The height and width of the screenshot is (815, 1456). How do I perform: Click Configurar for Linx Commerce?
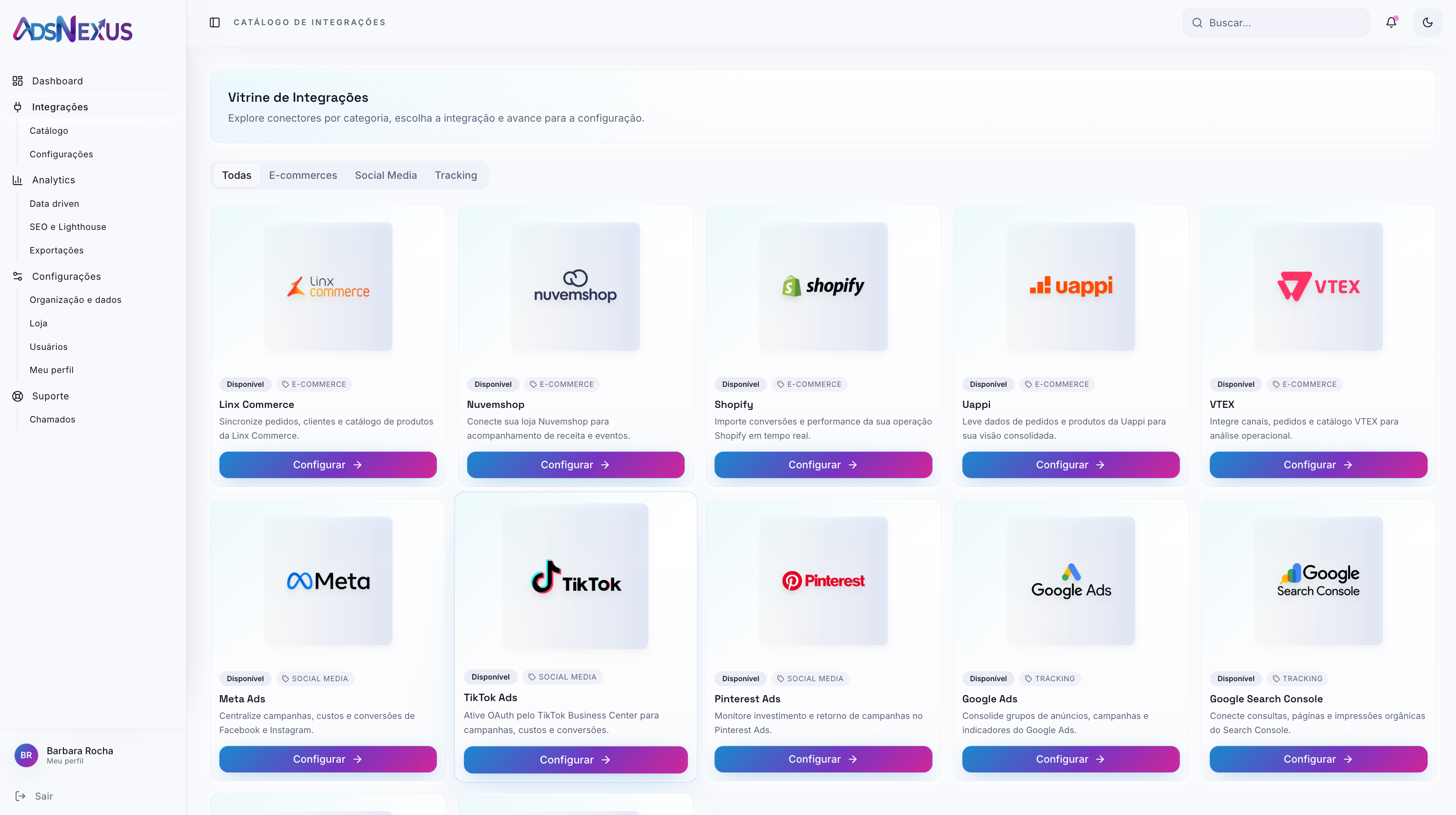tap(328, 465)
